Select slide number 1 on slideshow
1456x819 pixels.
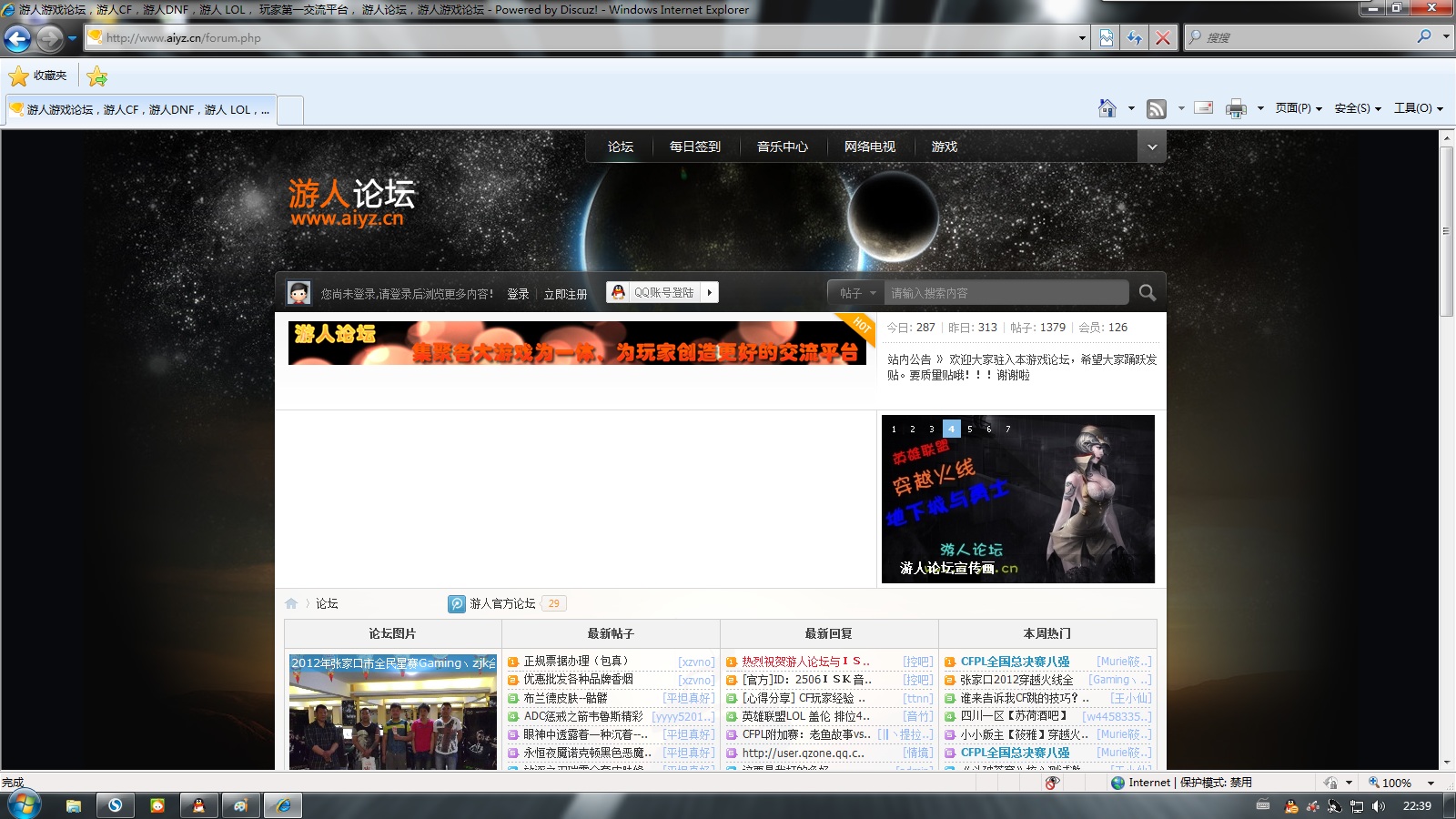(894, 429)
